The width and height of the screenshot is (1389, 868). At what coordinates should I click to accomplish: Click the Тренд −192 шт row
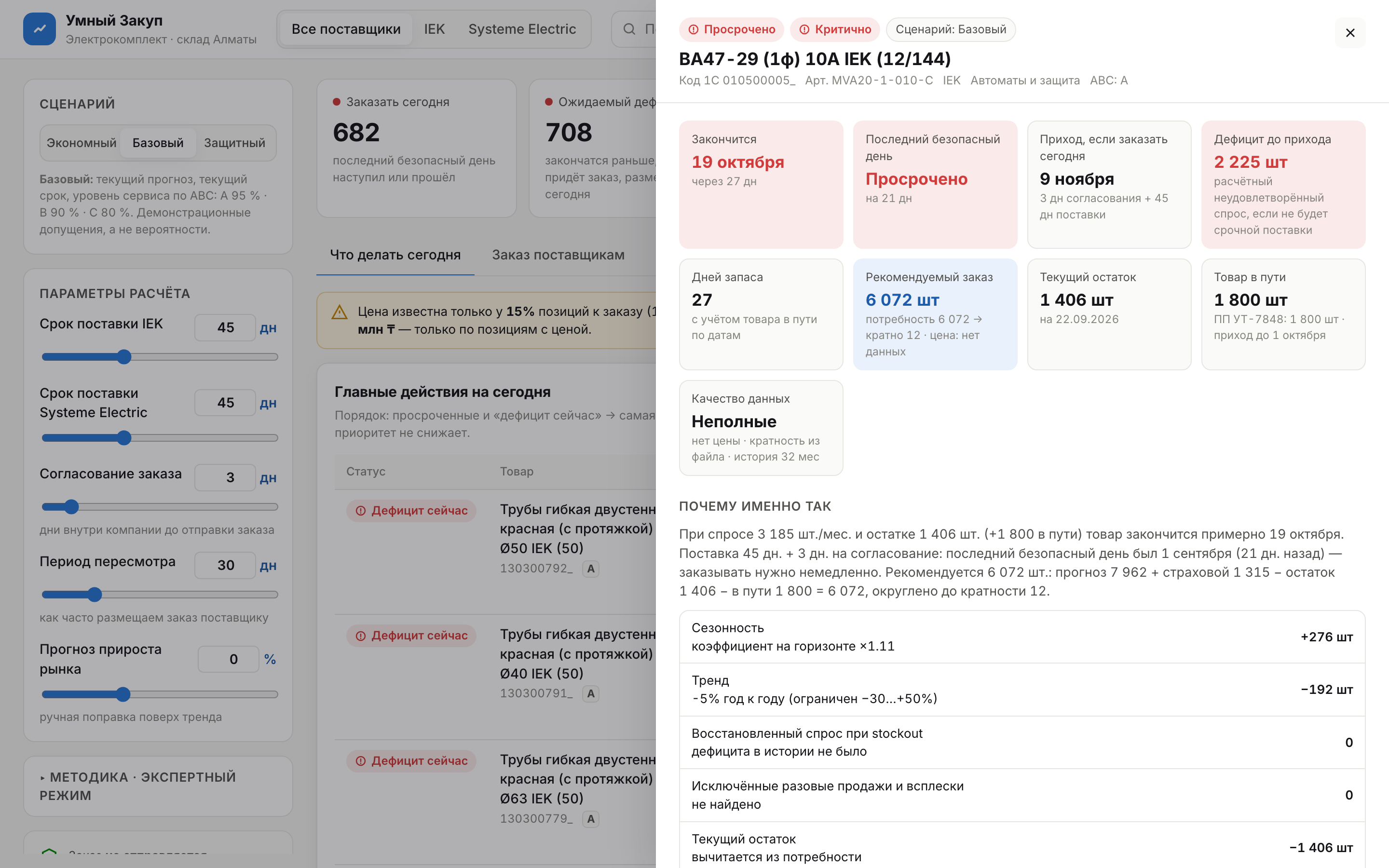(x=1021, y=690)
